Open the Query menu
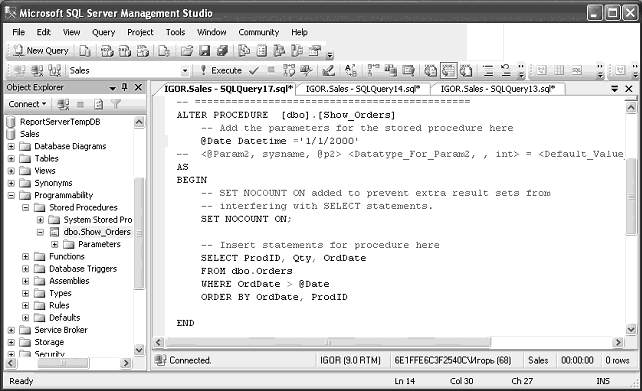The width and height of the screenshot is (642, 391). tap(103, 32)
